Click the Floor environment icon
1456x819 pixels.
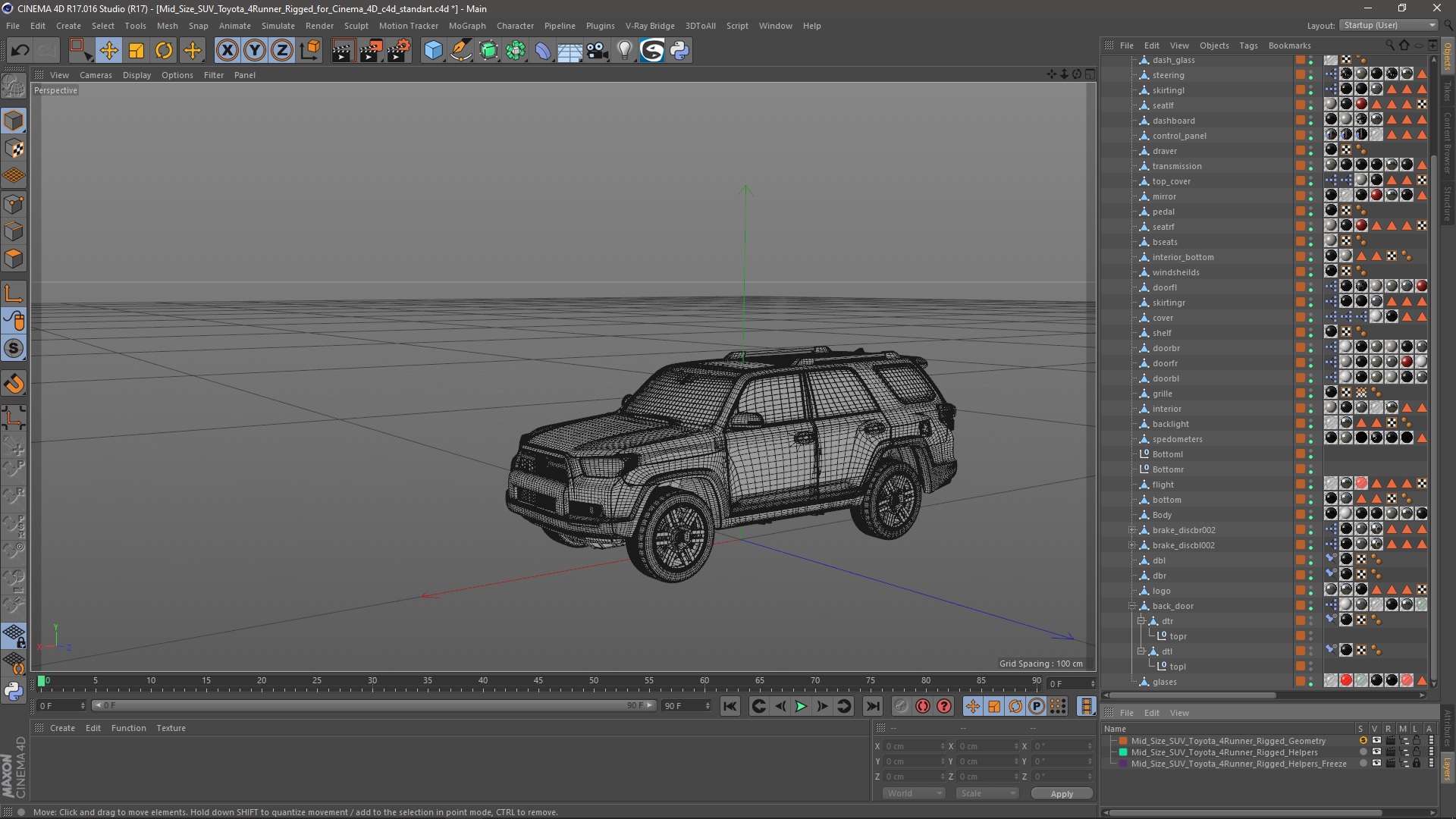pyautogui.click(x=570, y=51)
